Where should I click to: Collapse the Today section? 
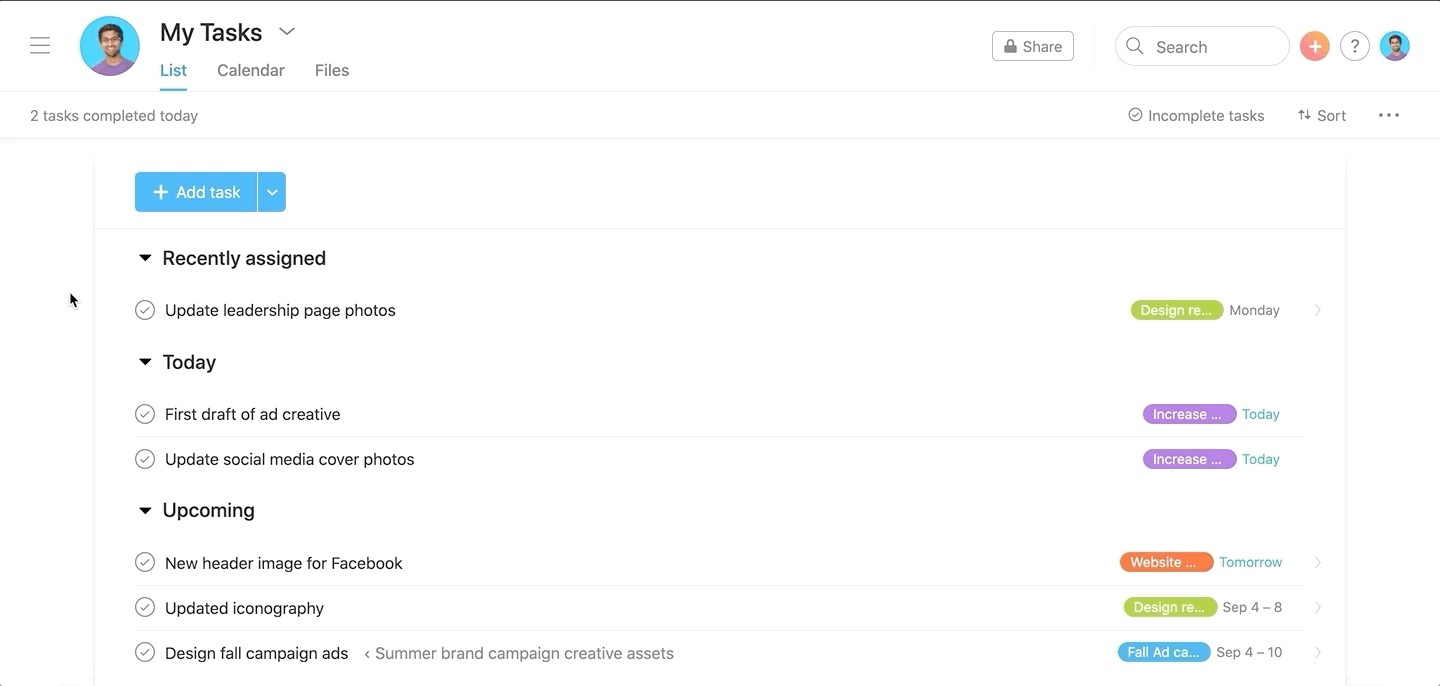click(x=145, y=362)
